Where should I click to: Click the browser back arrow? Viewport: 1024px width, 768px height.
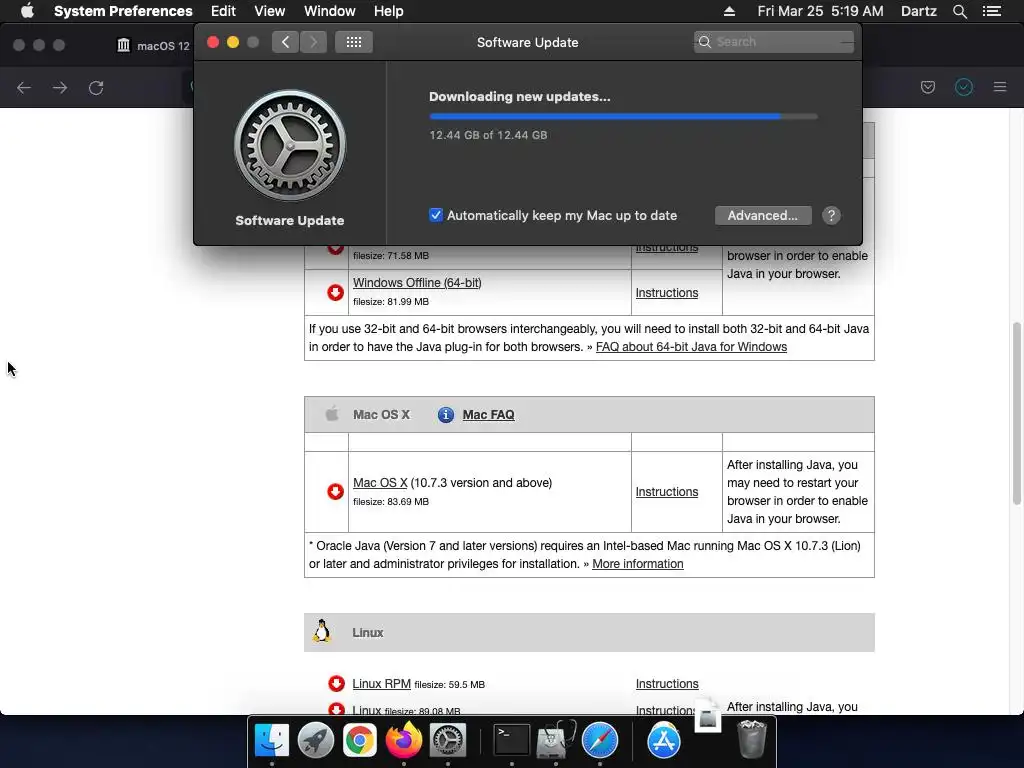(24, 88)
